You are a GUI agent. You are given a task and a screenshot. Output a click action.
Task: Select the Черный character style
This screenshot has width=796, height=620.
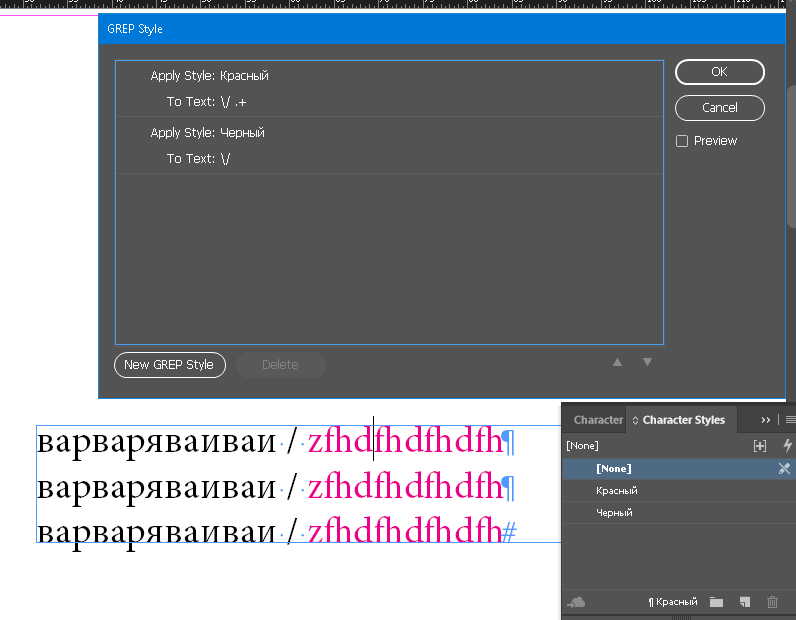tap(679, 512)
